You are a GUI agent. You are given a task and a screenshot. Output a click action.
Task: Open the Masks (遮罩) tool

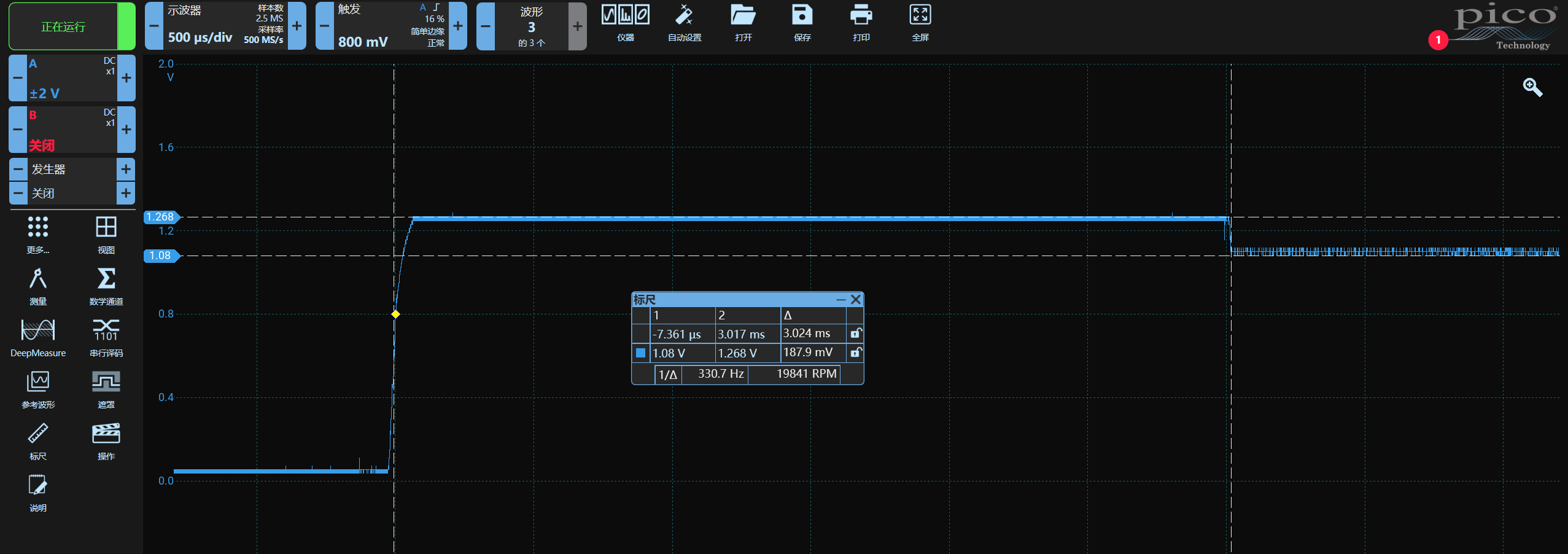(x=106, y=389)
